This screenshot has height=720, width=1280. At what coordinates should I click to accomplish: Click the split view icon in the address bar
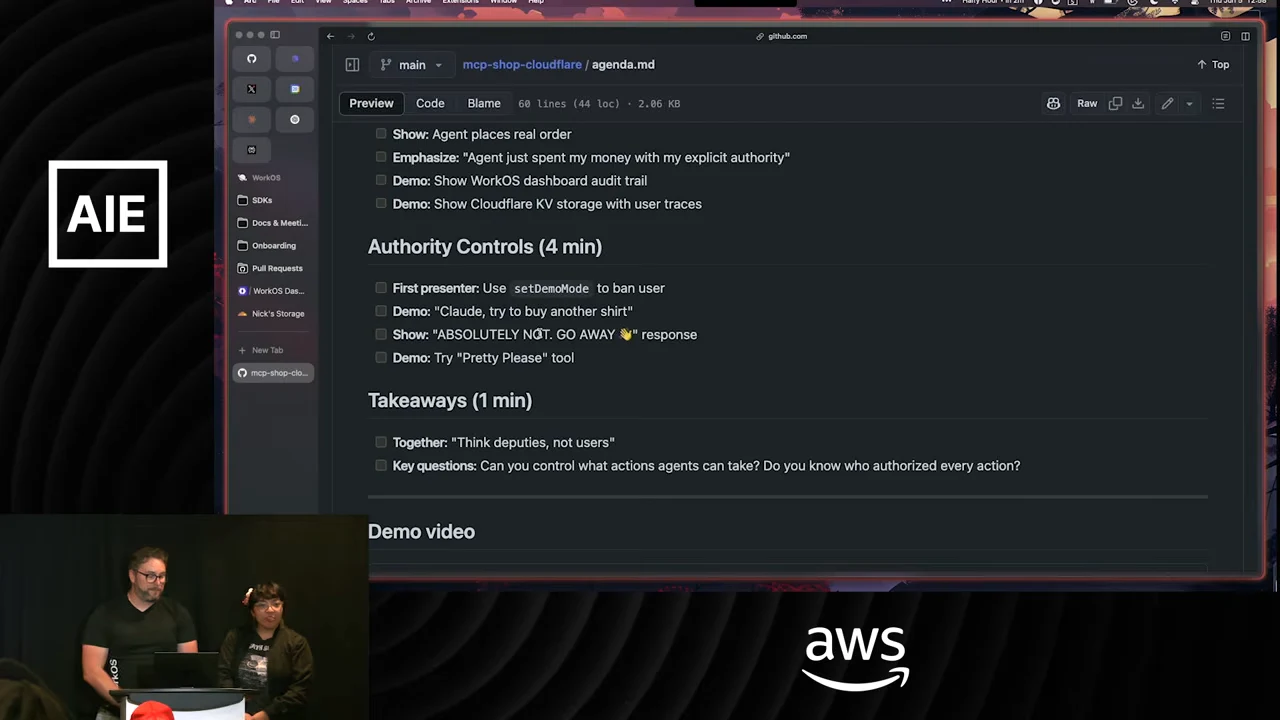(x=1245, y=36)
